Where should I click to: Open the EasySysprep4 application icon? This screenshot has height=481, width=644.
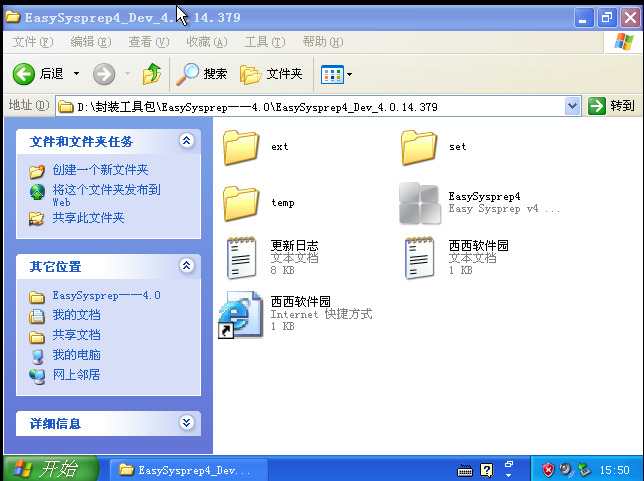[419, 204]
